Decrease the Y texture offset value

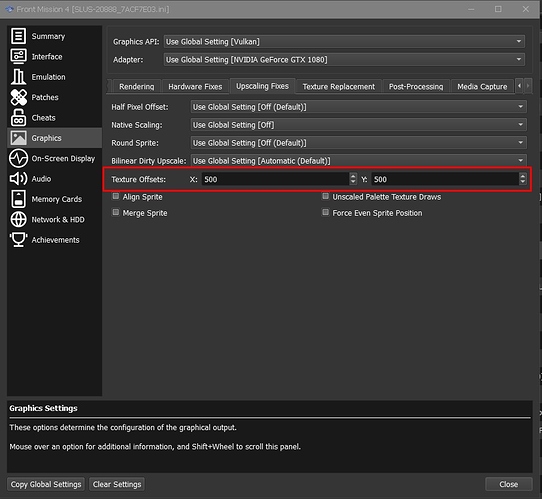point(522,182)
